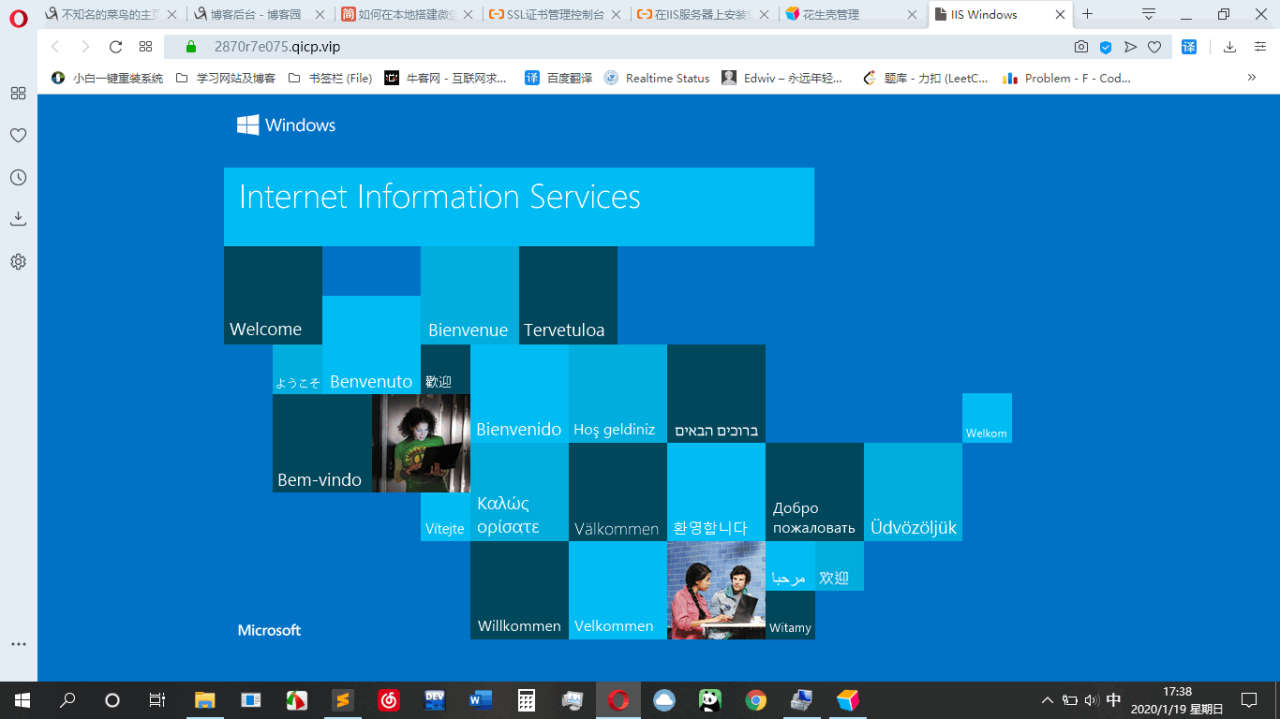The image size is (1280, 719).
Task: Open the 题库 - 力扣 LeetCode bookmark
Action: [x=925, y=78]
